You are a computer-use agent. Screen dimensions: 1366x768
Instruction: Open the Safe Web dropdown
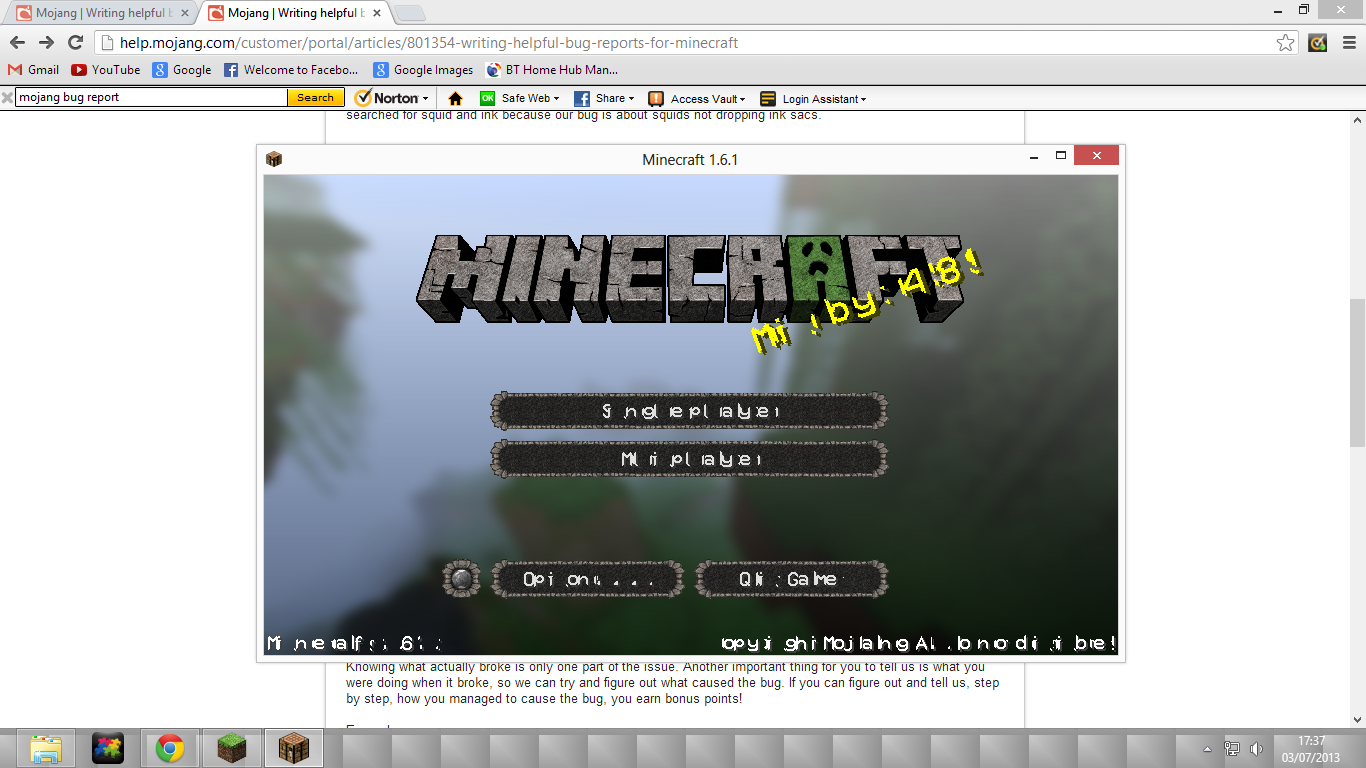(519, 98)
